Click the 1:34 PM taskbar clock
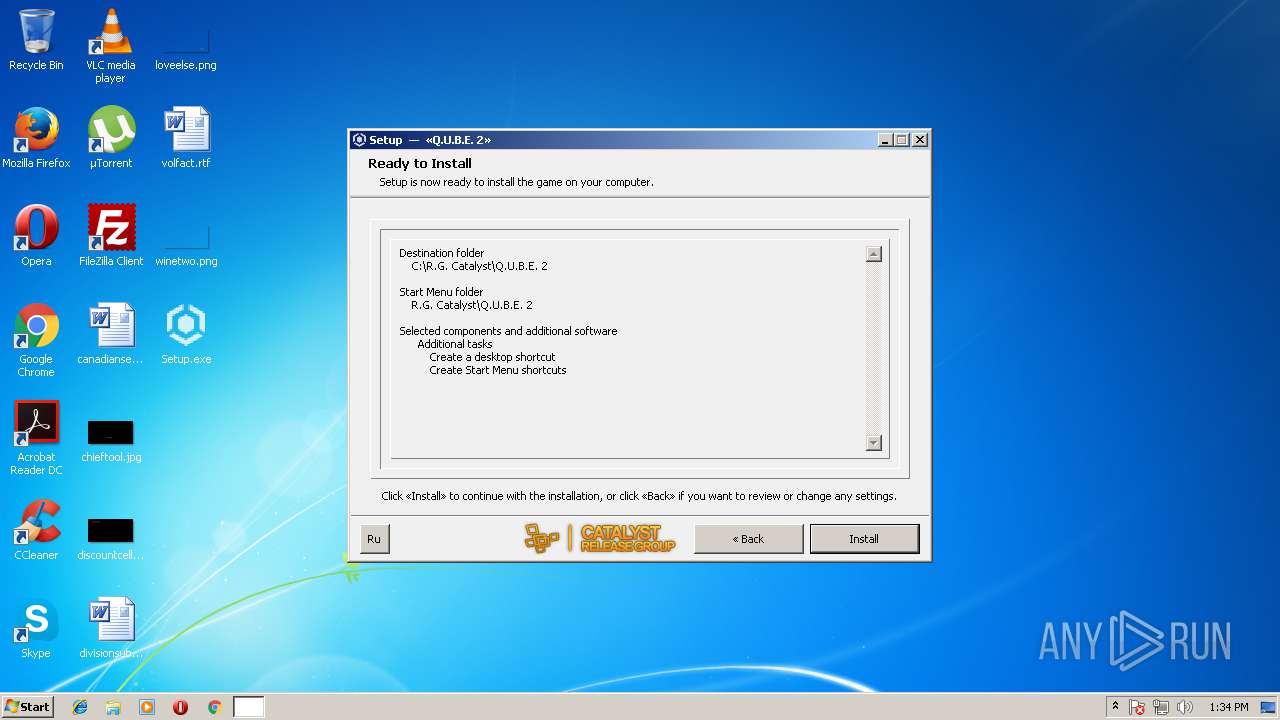The image size is (1280, 720). (x=1228, y=707)
